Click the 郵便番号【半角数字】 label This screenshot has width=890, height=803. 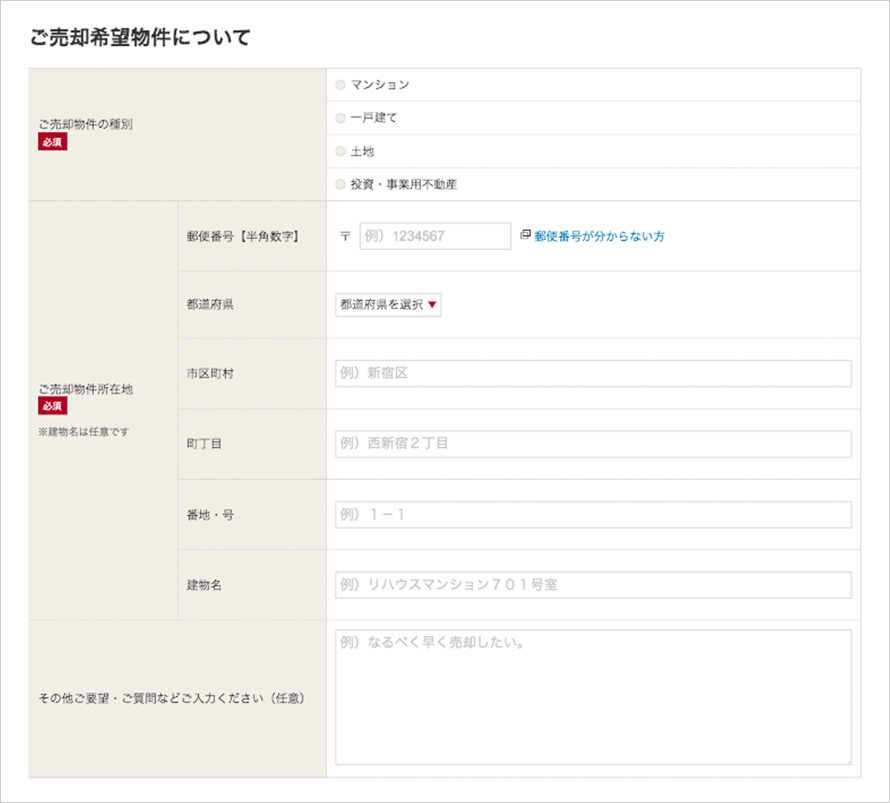242,237
